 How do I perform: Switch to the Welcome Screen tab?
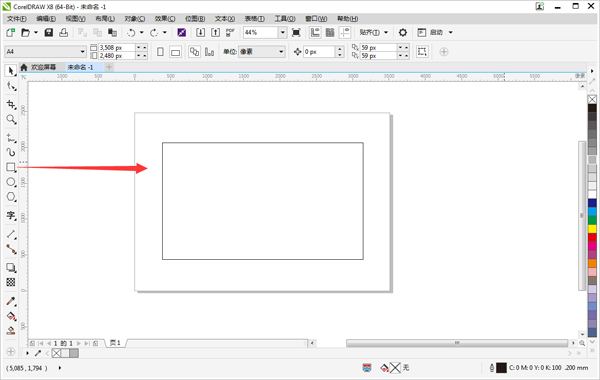[43, 67]
